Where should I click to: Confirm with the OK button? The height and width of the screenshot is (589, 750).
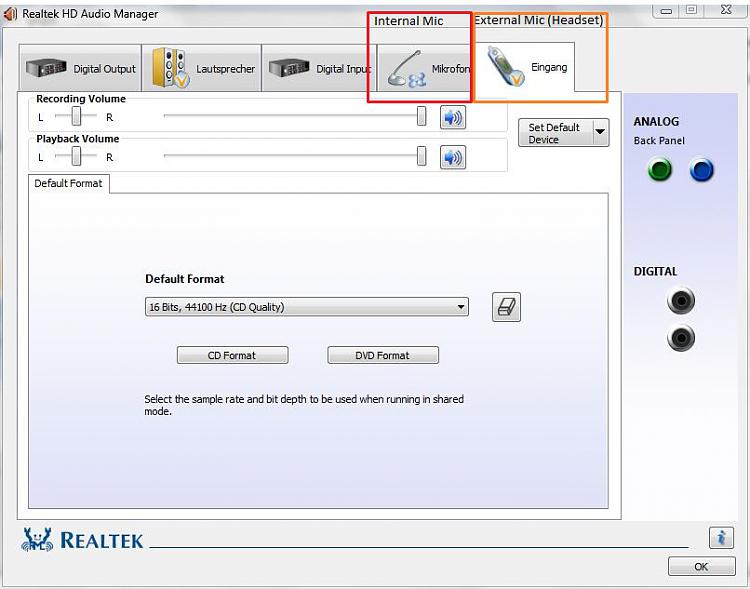point(701,567)
